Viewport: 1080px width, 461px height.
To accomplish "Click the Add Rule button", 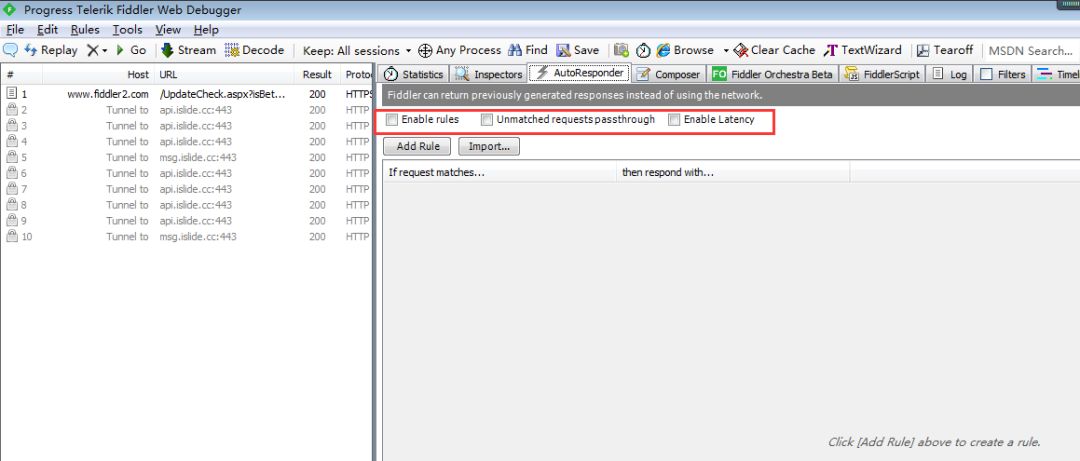I will [418, 146].
